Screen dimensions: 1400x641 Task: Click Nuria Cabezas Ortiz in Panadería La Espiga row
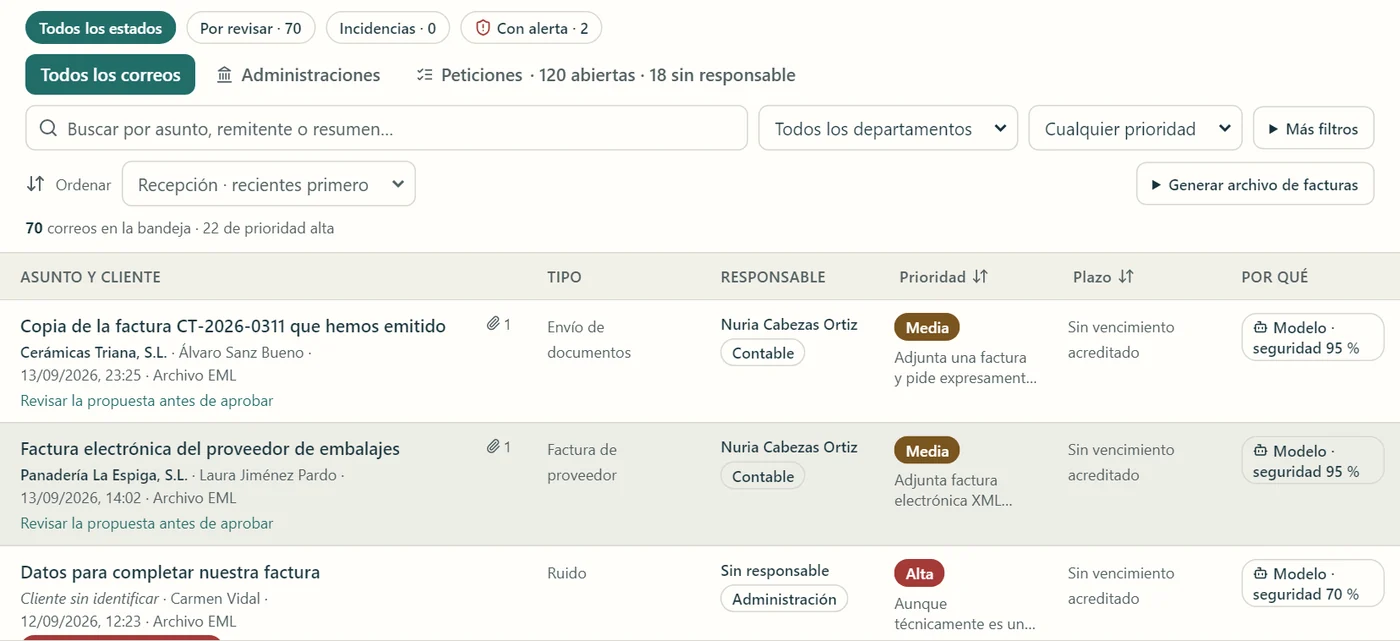[x=789, y=447]
